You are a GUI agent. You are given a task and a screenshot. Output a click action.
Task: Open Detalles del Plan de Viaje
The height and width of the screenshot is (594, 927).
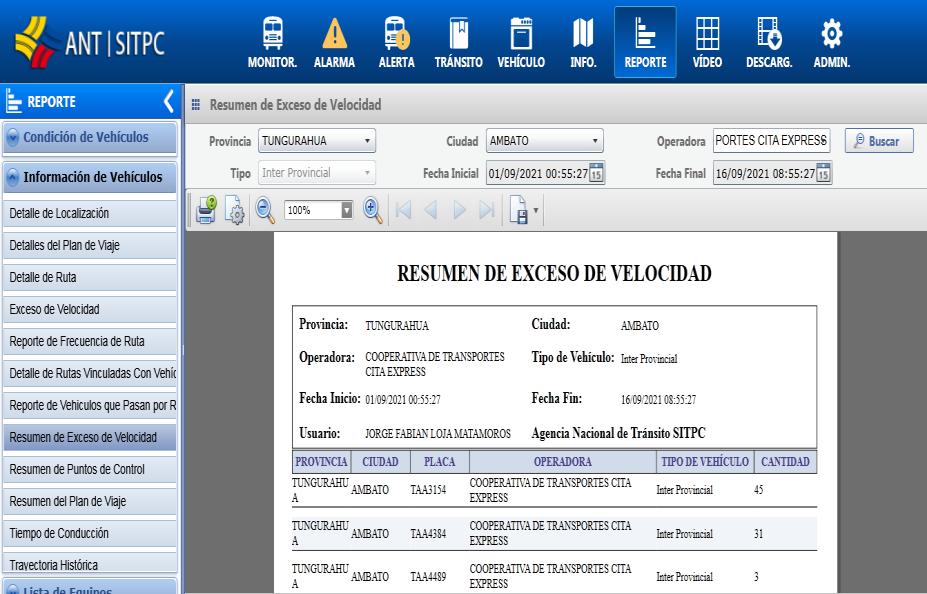[90, 245]
